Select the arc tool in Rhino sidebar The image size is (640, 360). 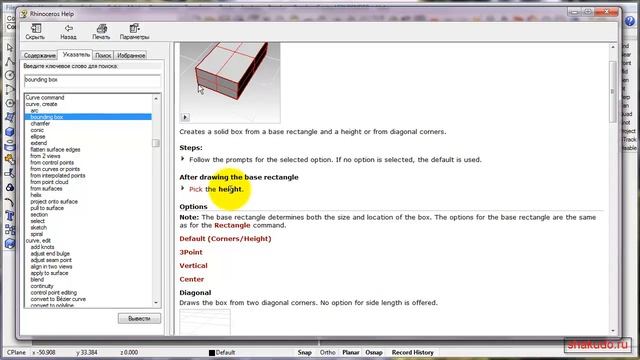pos(10,89)
